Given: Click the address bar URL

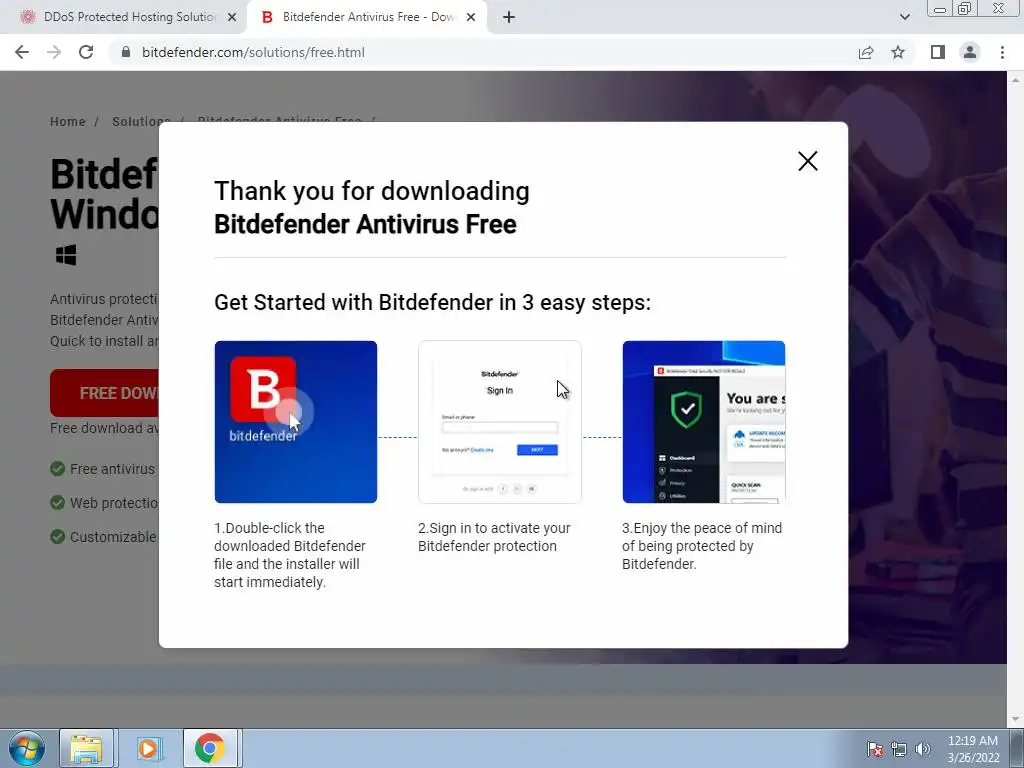Looking at the screenshot, I should (253, 52).
